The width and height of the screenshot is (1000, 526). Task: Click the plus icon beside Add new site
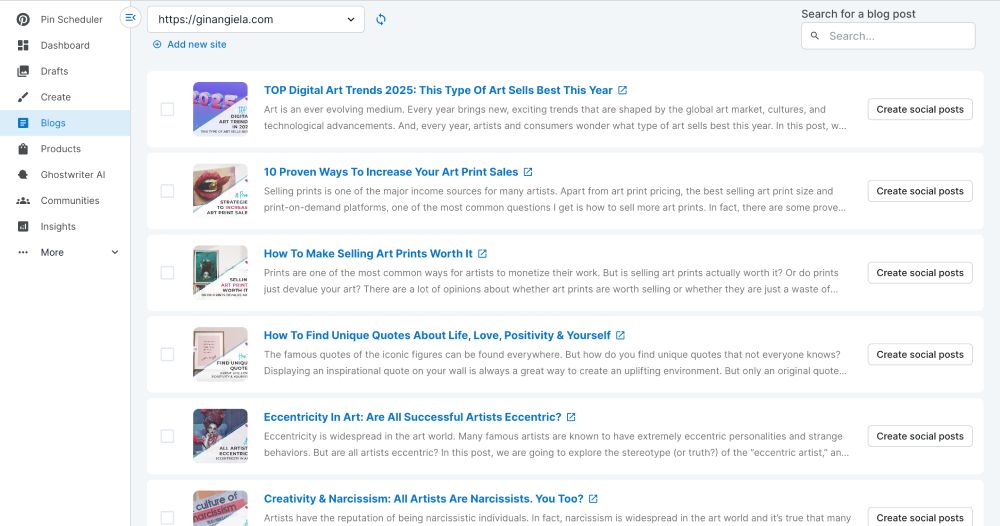click(157, 44)
